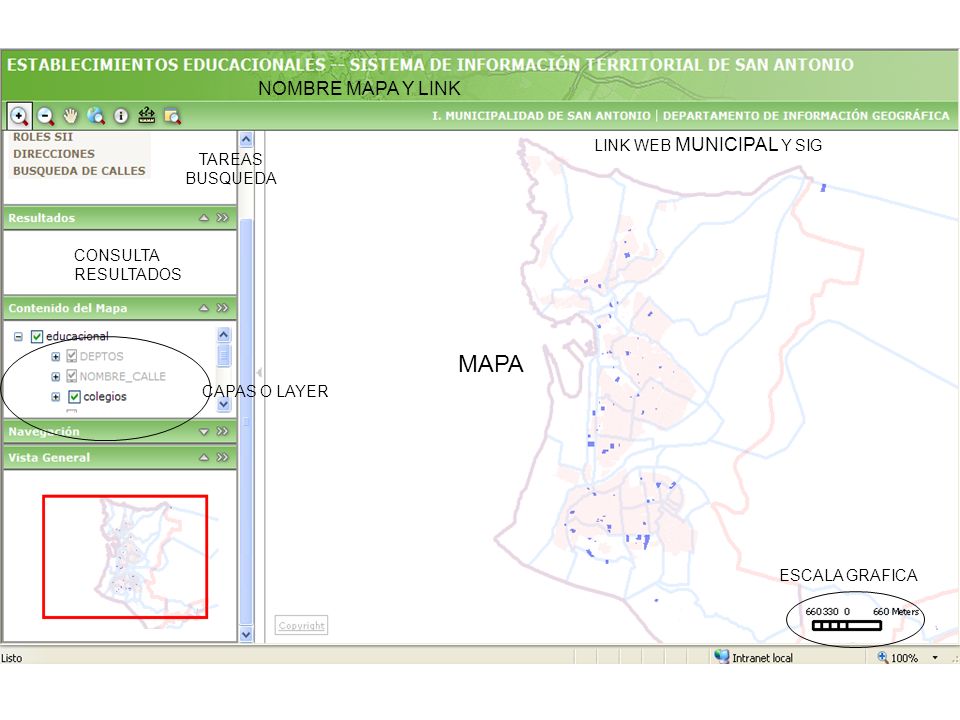This screenshot has width=960, height=720.
Task: Select the Zoom Out tool
Action: [45, 116]
